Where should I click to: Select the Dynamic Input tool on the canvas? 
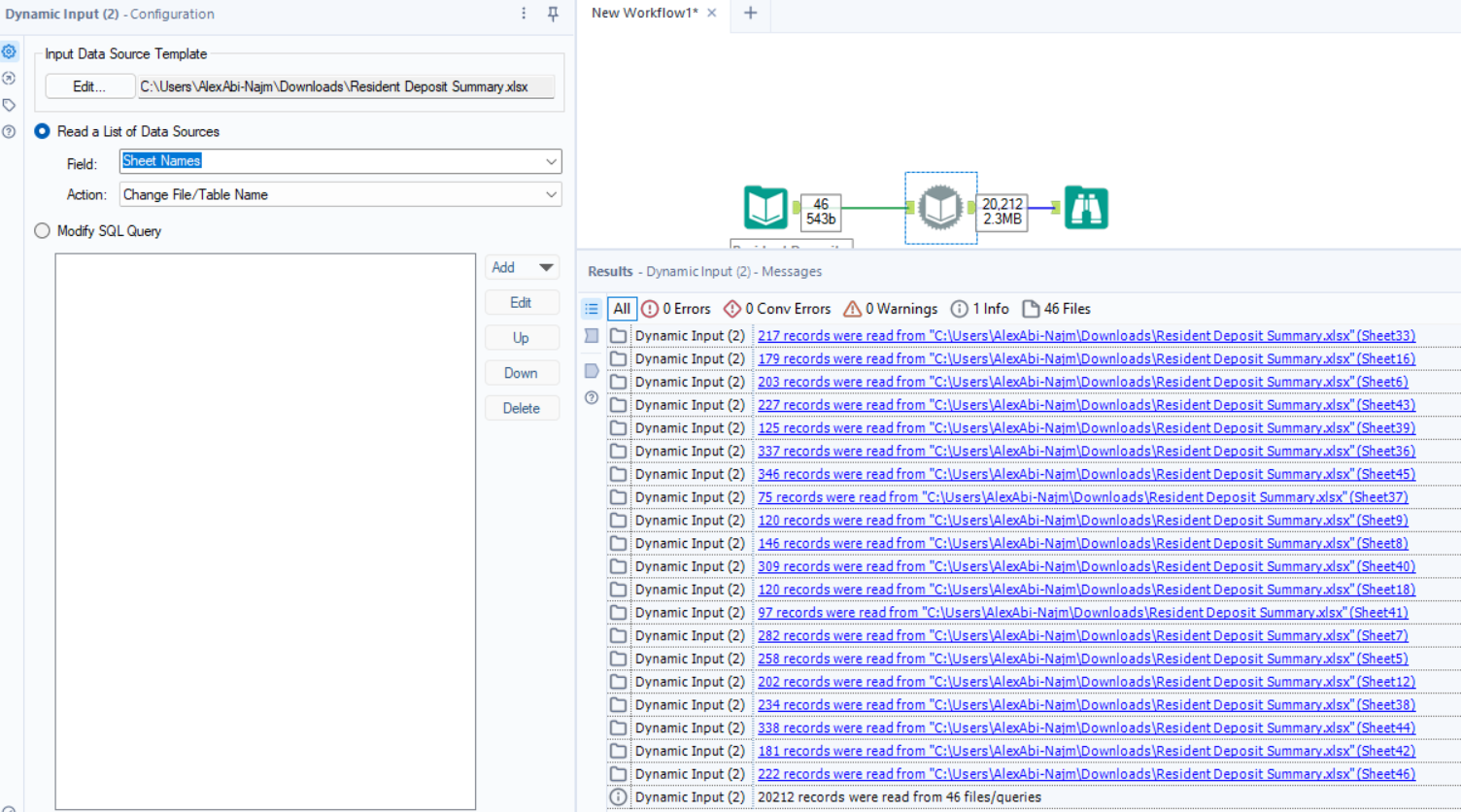point(939,206)
